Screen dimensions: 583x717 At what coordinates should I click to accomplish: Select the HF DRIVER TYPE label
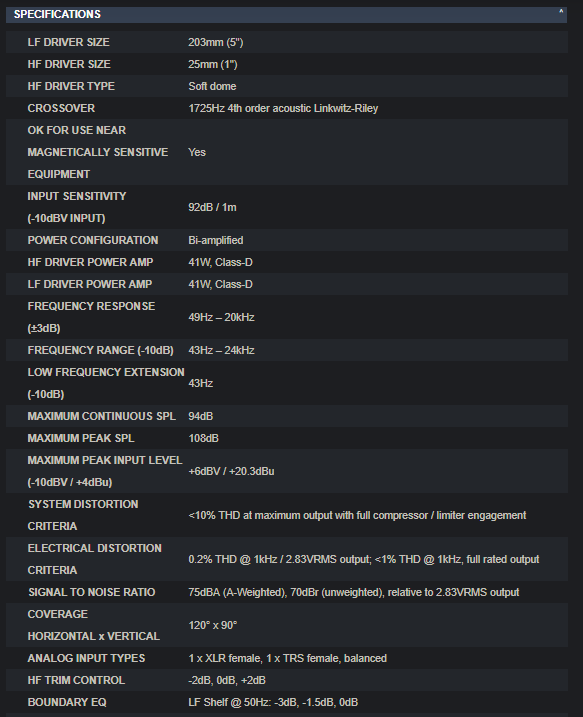[x=71, y=86]
